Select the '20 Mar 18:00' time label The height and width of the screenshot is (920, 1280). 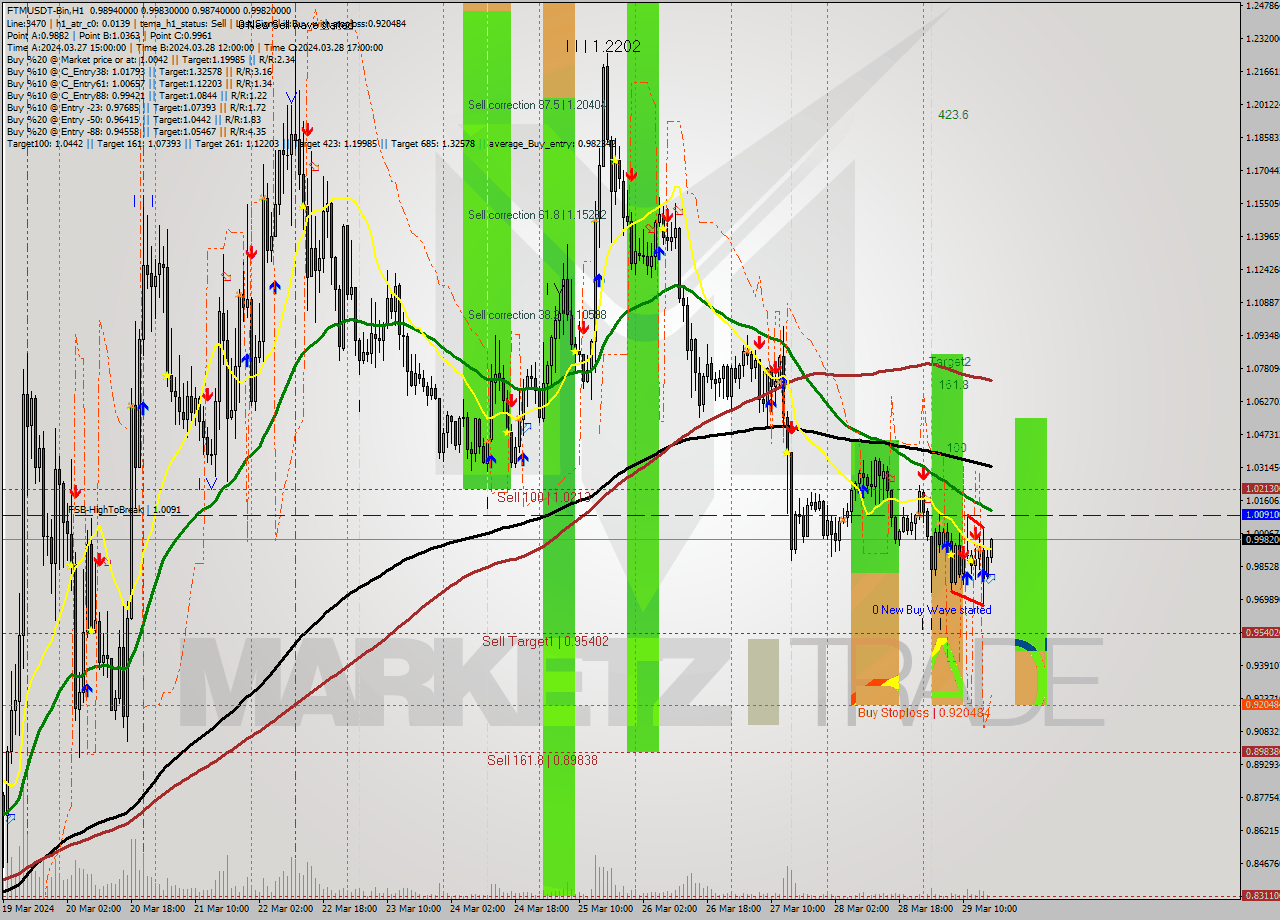[156, 909]
